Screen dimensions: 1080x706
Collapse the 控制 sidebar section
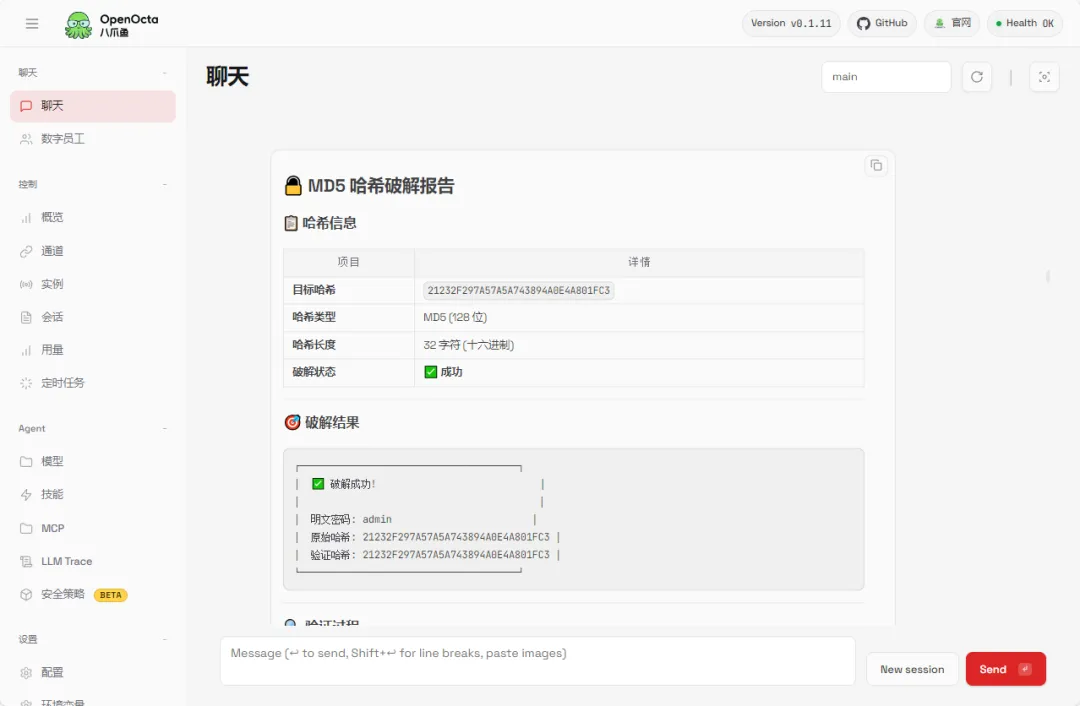click(165, 185)
